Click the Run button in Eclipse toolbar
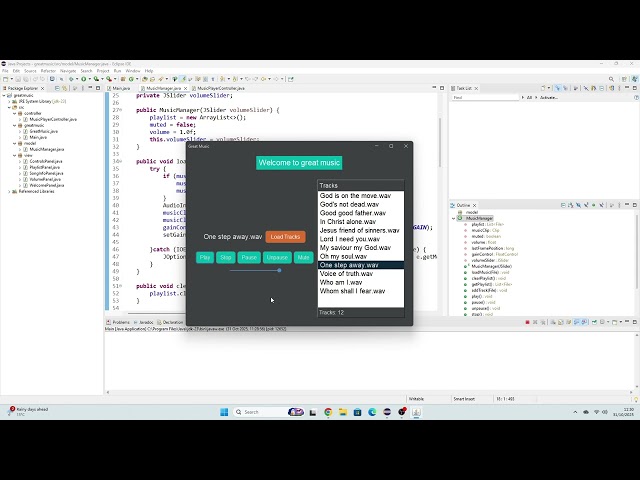 pyautogui.click(x=83, y=79)
